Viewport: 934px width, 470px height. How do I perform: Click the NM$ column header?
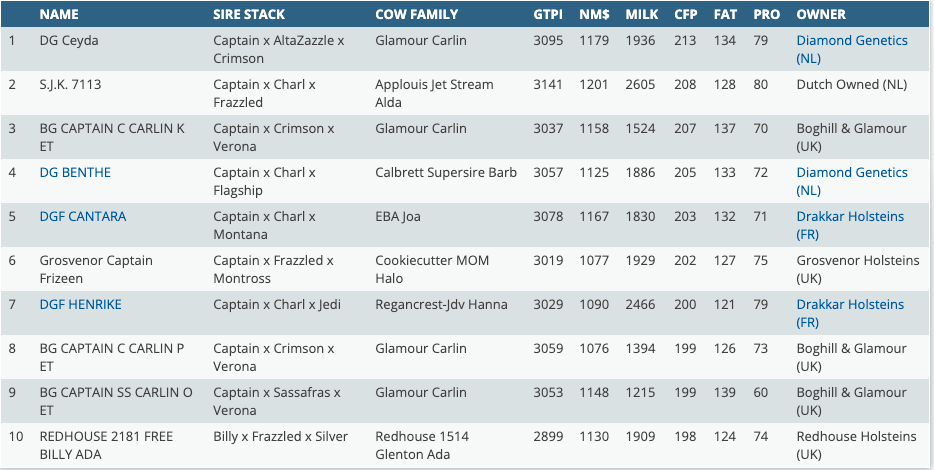click(x=593, y=15)
